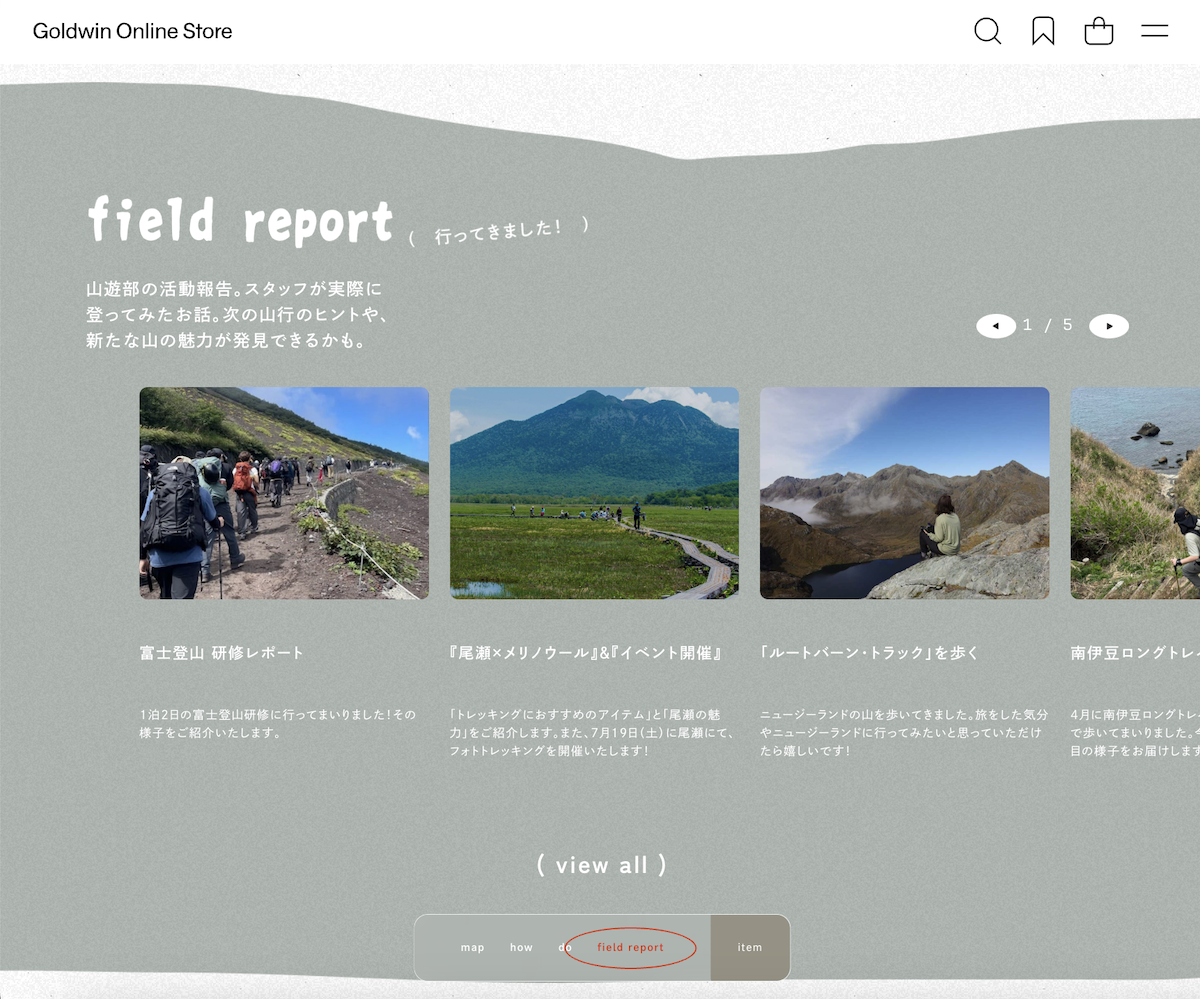Select the field report navigation tab
1200x999 pixels.
[x=631, y=947]
